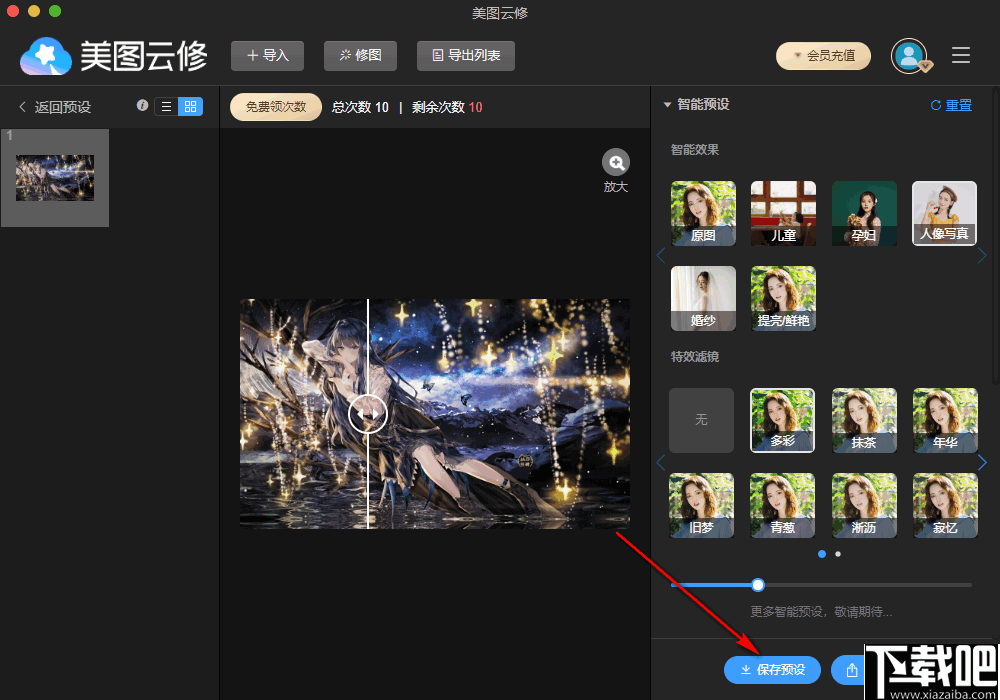The image size is (1000, 700).
Task: Apply the 旧梦 filter
Action: 702,506
